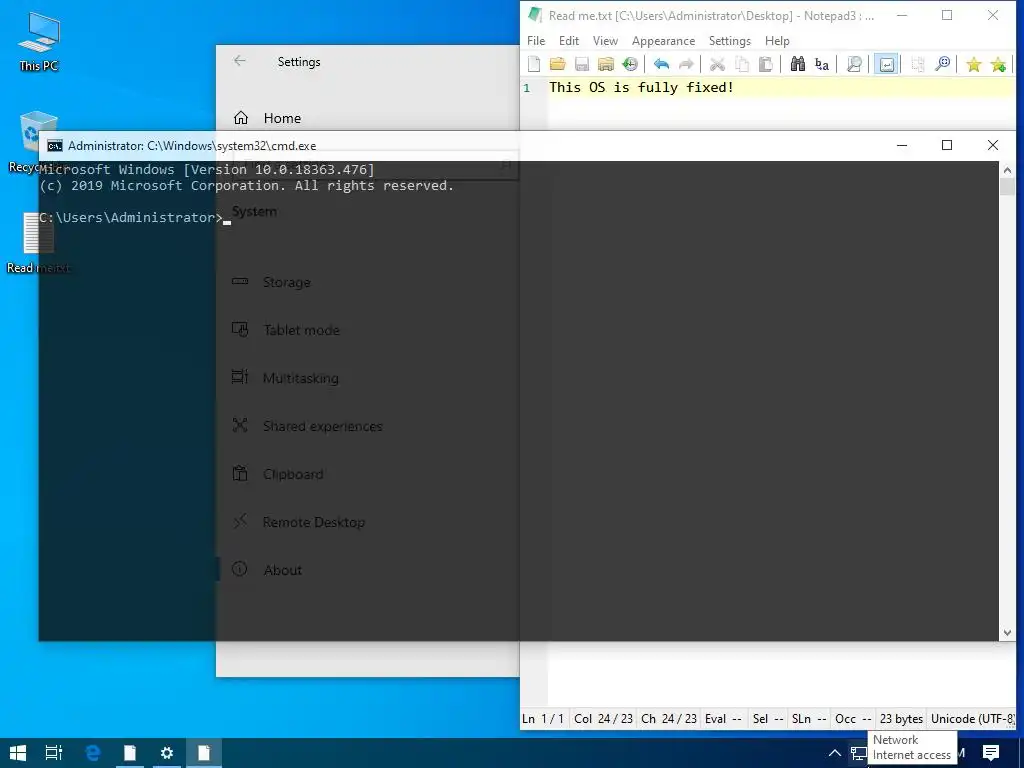This screenshot has height=768, width=1024.
Task: Maximize the Notepad3 window
Action: click(947, 16)
